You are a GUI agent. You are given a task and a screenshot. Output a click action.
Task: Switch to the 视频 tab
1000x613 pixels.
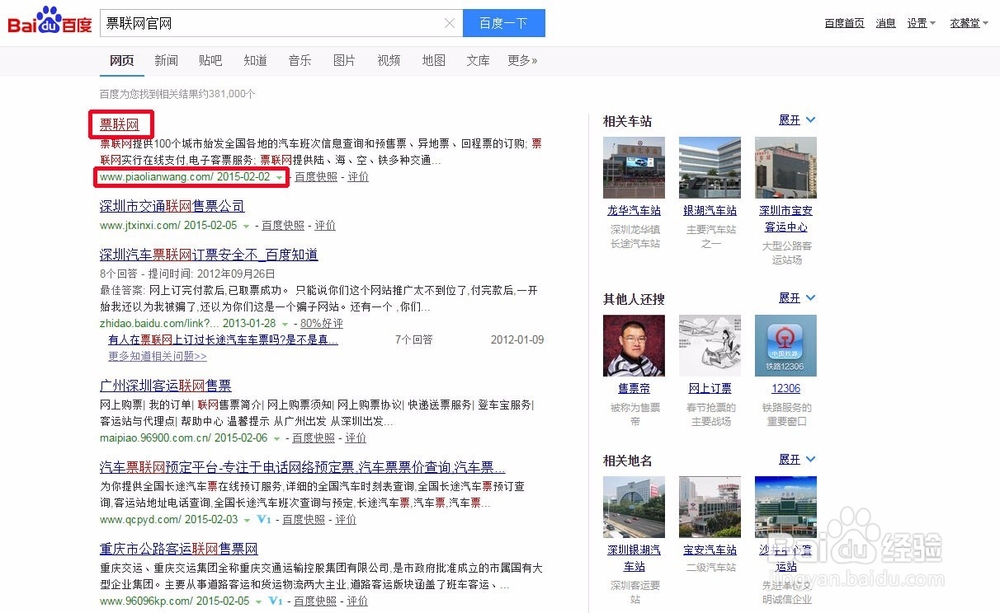(x=389, y=61)
